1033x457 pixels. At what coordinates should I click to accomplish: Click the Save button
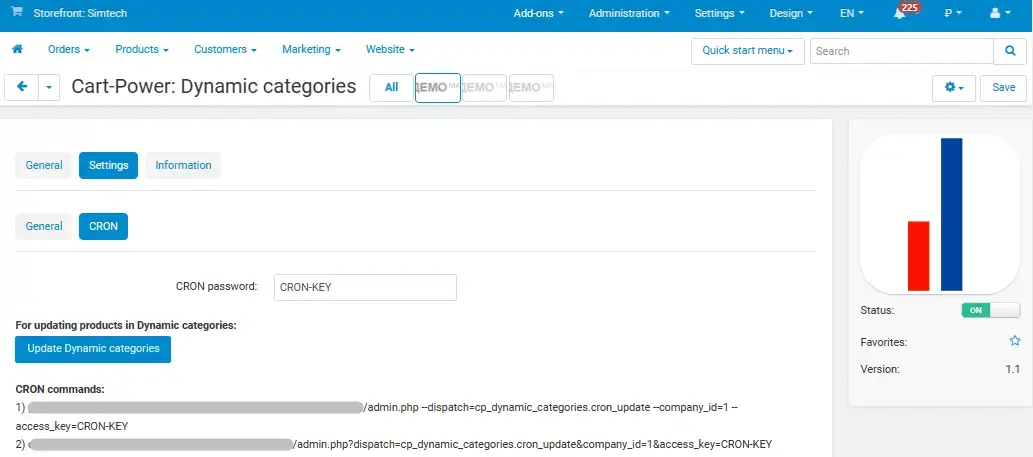(x=1003, y=88)
